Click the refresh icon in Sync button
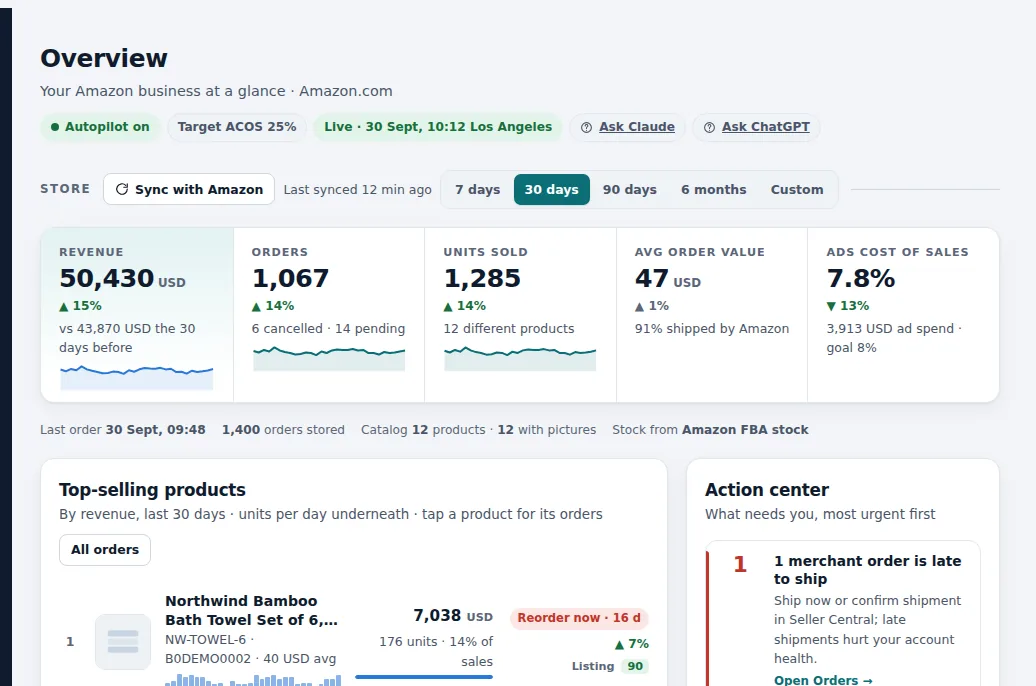This screenshot has width=1036, height=686. [122, 189]
